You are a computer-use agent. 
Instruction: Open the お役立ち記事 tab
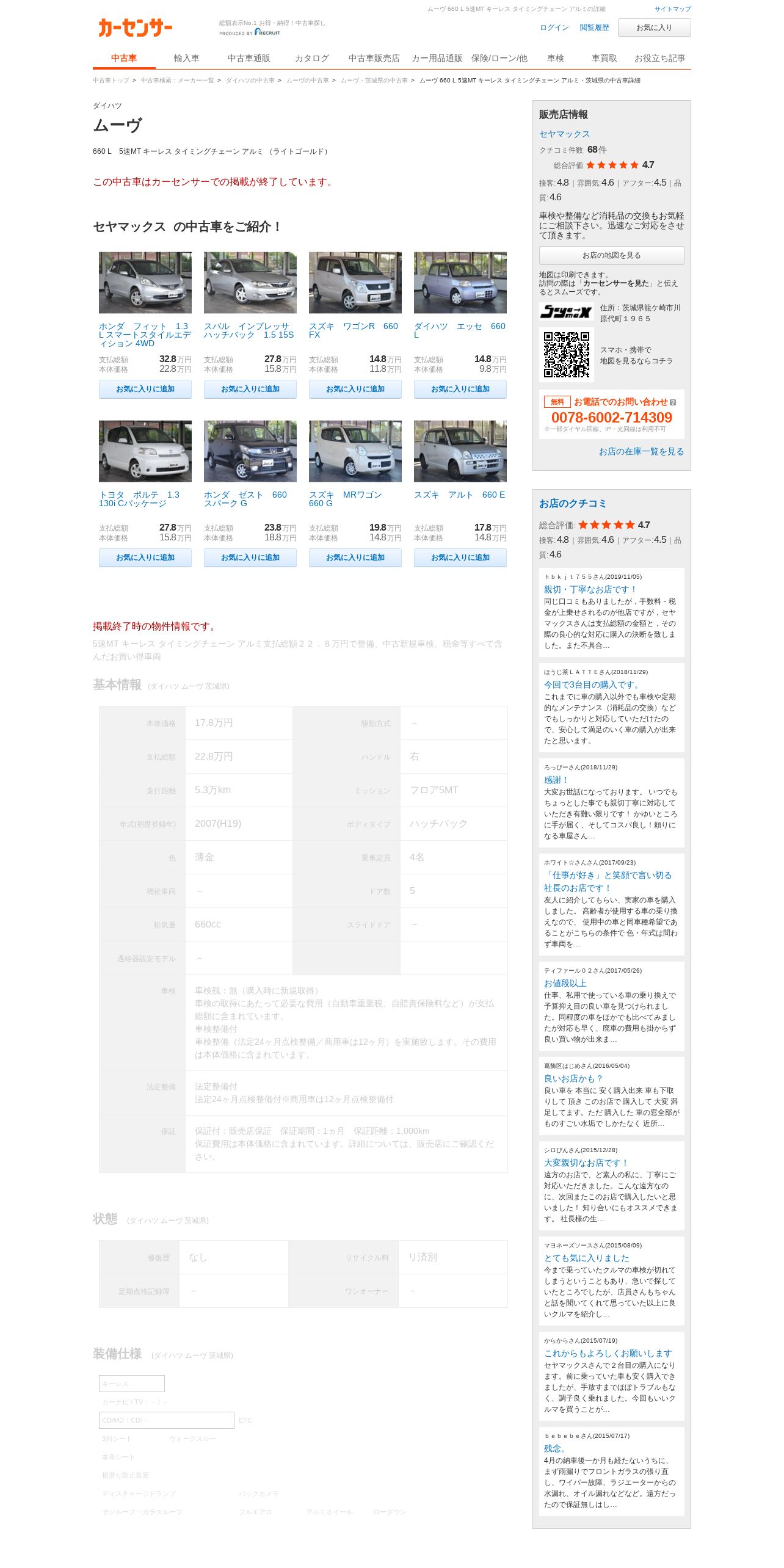(659, 58)
